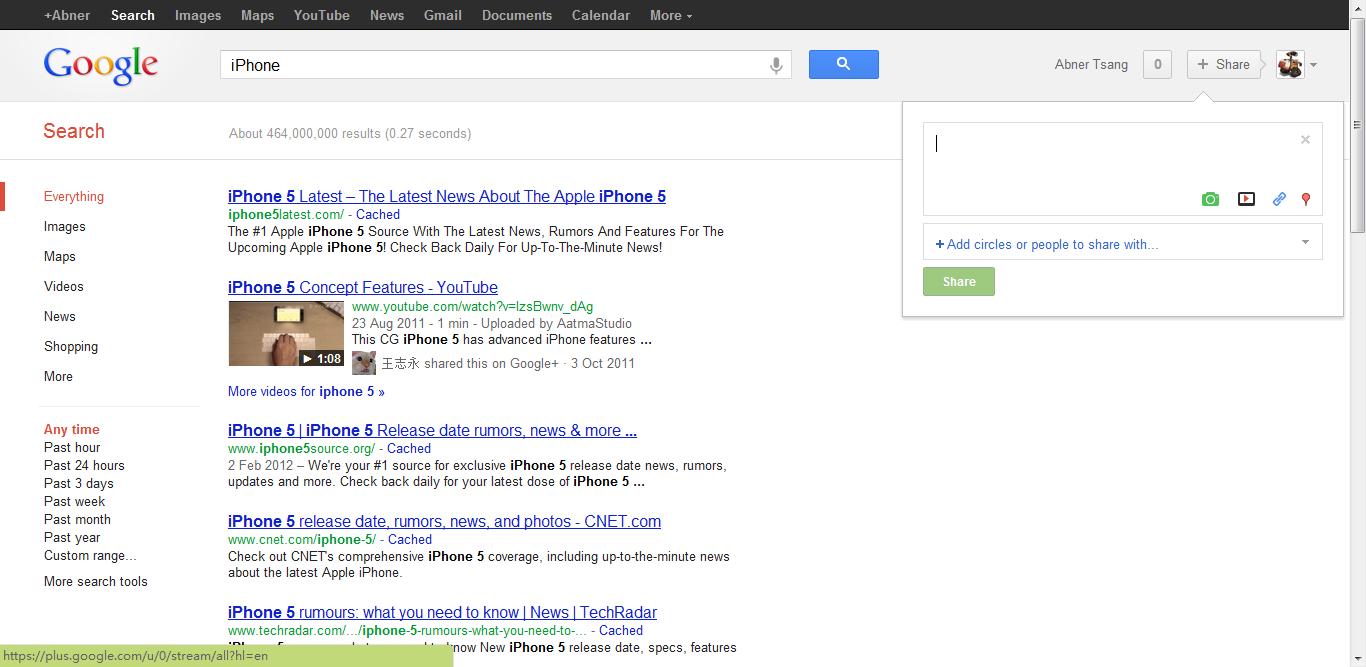Select the Past year filter
The height and width of the screenshot is (667, 1366).
point(72,537)
